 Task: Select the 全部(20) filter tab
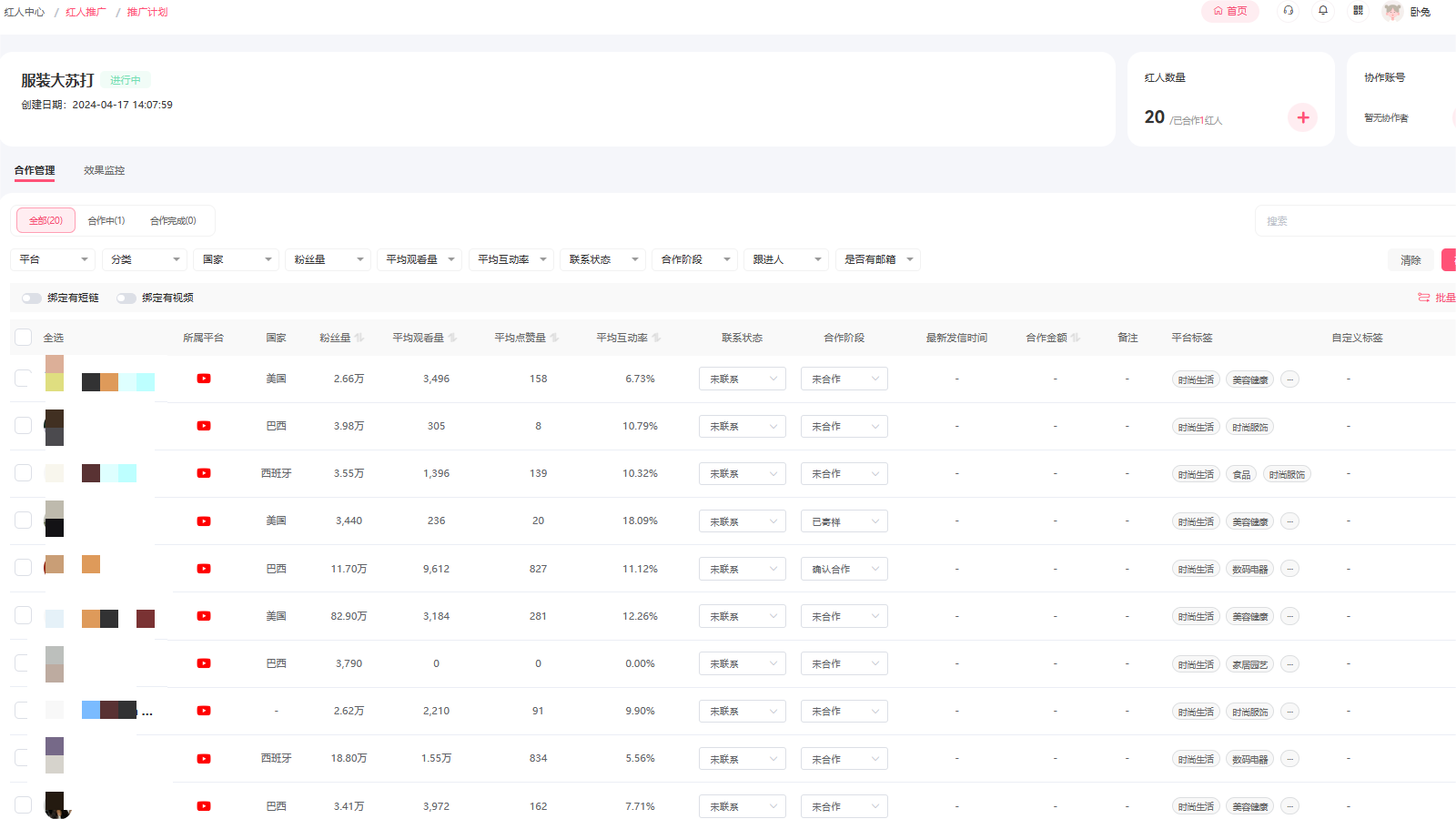click(45, 220)
